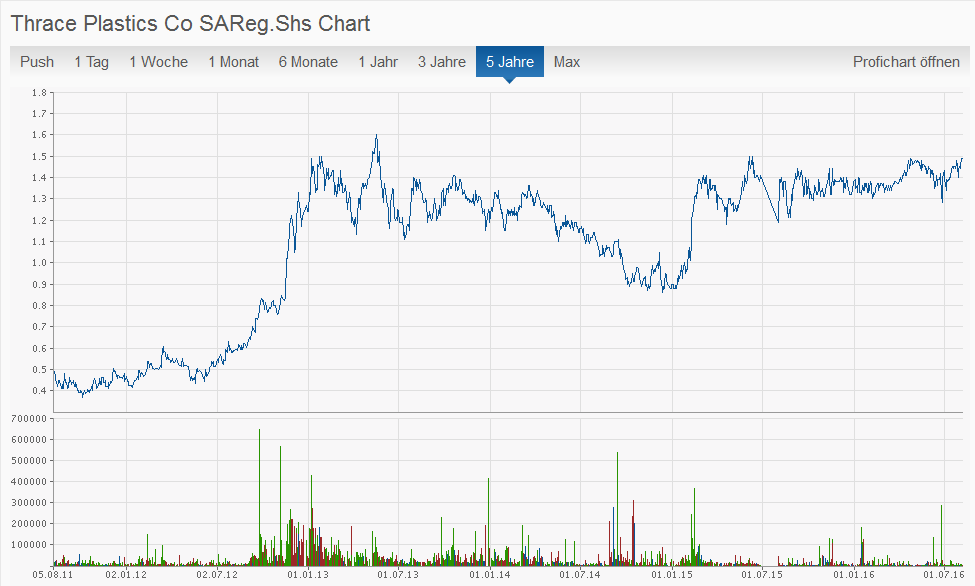Click the tallest green volume bar near 650000
Image resolution: width=975 pixels, height=586 pixels.
click(259, 496)
